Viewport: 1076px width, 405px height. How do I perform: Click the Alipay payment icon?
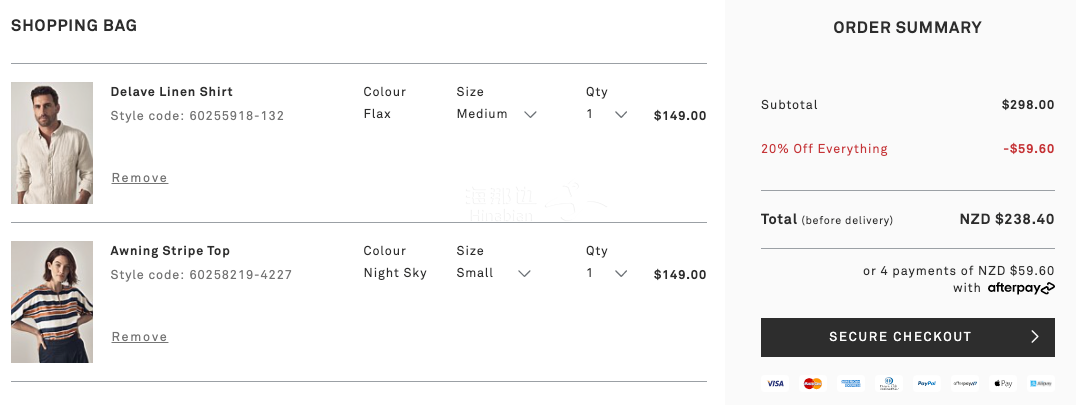coord(1040,384)
